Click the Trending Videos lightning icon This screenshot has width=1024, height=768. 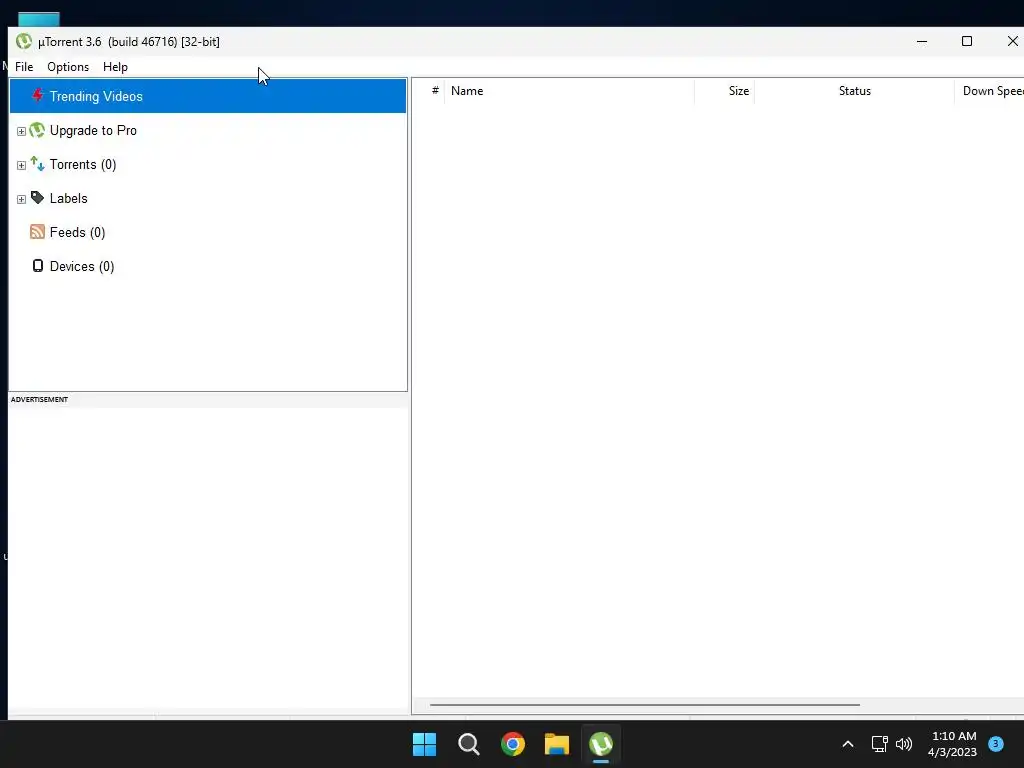click(x=37, y=95)
